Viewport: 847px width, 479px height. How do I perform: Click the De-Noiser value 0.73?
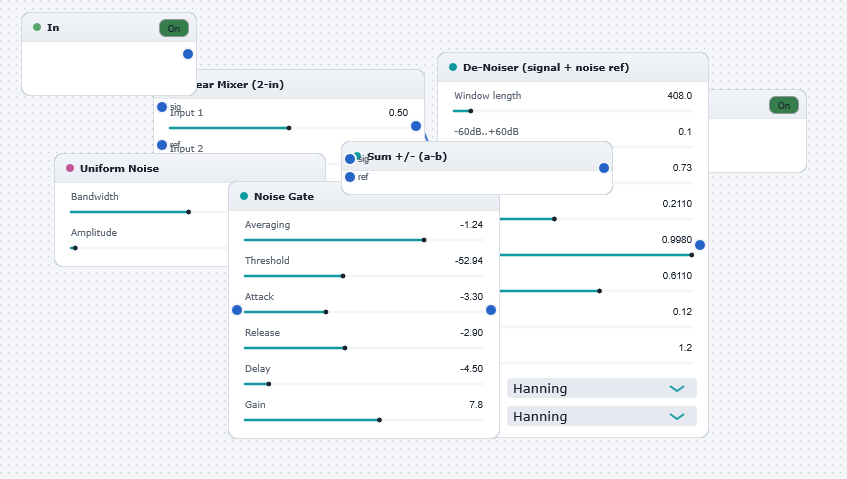pyautogui.click(x=682, y=168)
